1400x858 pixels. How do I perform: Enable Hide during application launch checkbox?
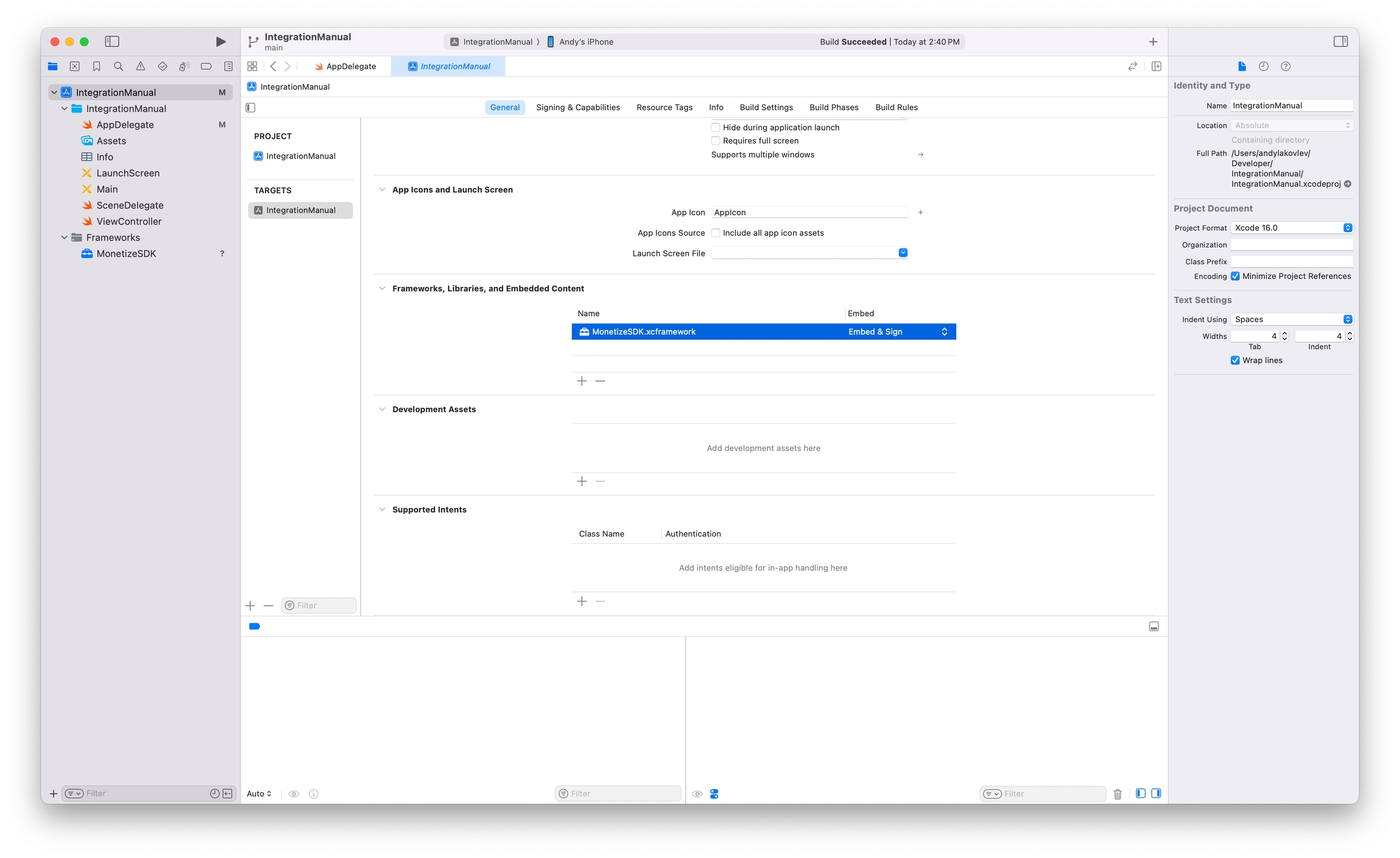pos(716,127)
